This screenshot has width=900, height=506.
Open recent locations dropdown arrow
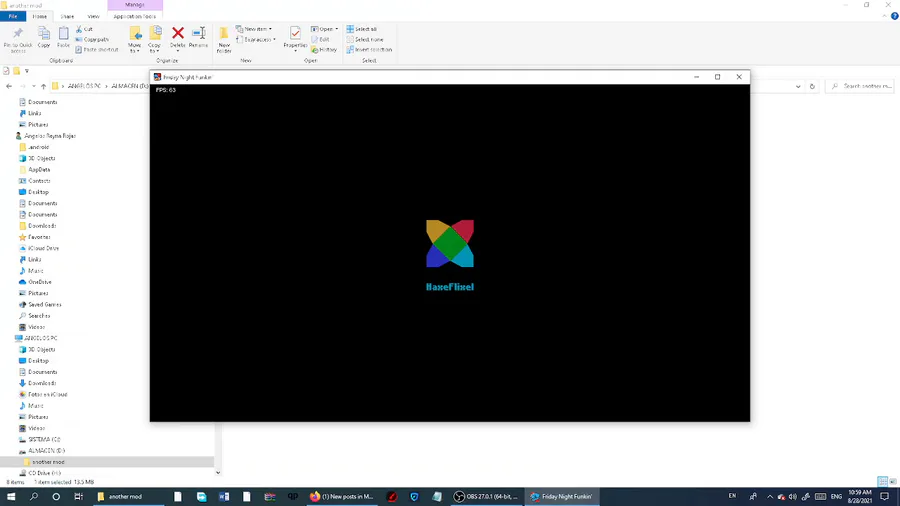(33, 86)
